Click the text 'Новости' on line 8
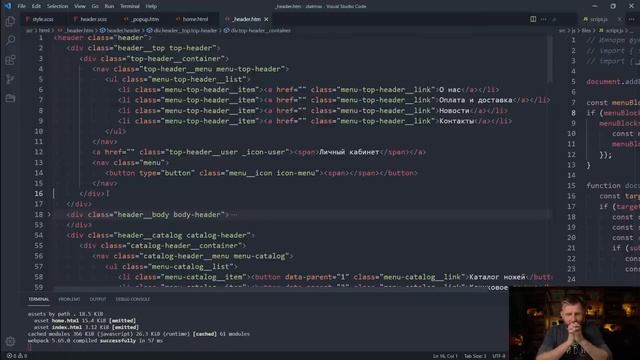 click(454, 111)
